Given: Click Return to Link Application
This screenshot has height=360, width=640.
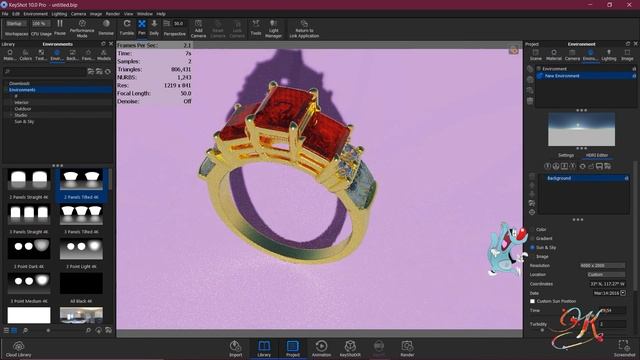Looking at the screenshot, I should click(x=304, y=28).
